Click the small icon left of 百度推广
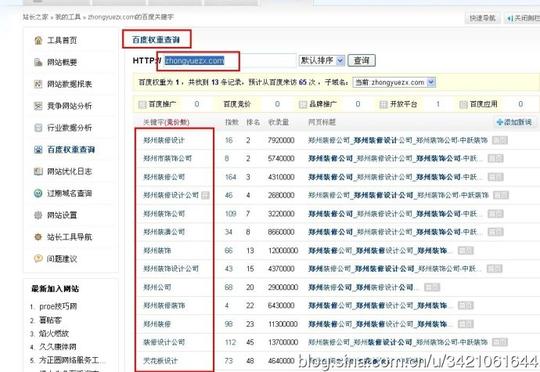Viewport: 540px width, 372px height. pyautogui.click(x=142, y=104)
